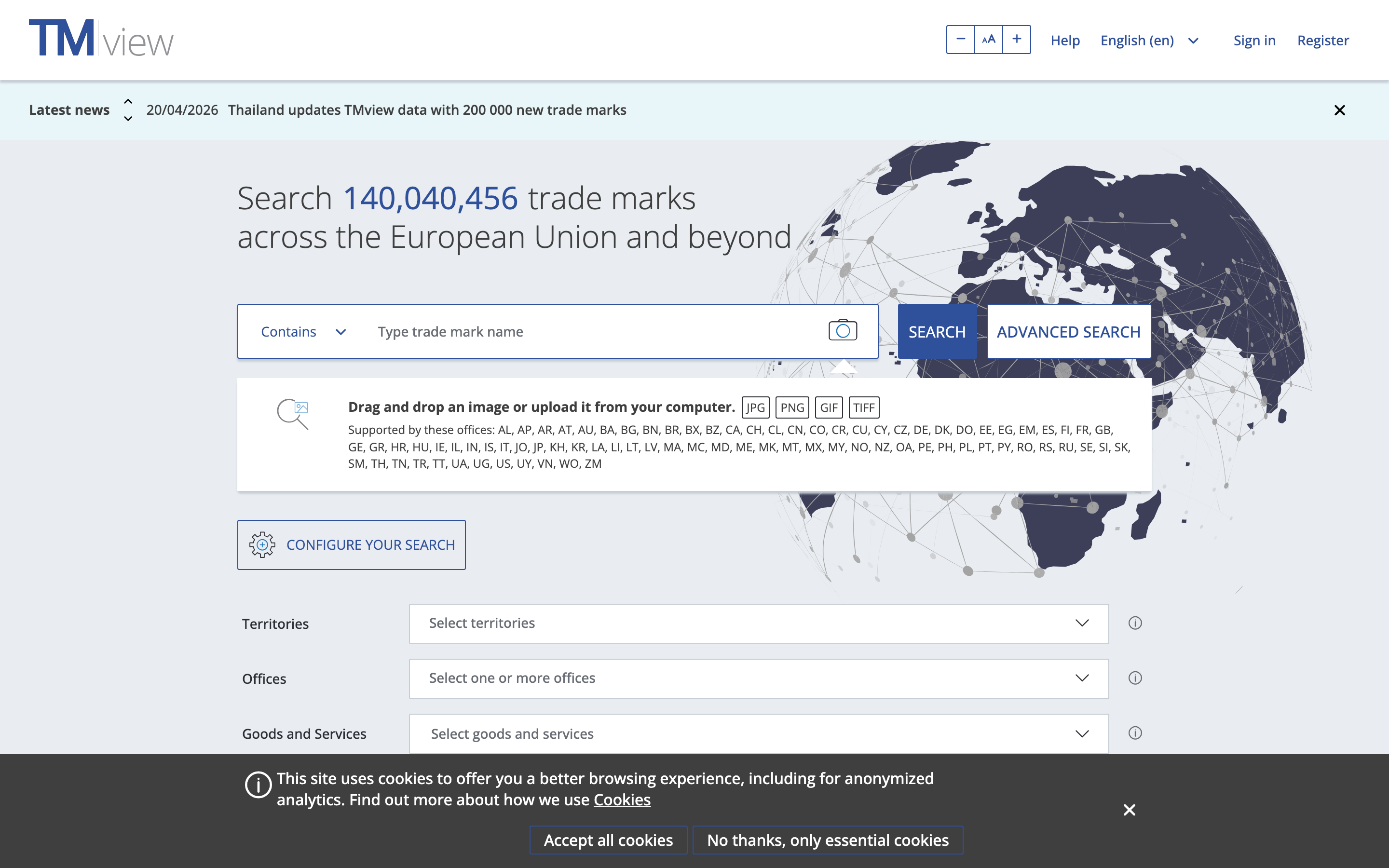
Task: Click the camera image search icon
Action: [843, 331]
